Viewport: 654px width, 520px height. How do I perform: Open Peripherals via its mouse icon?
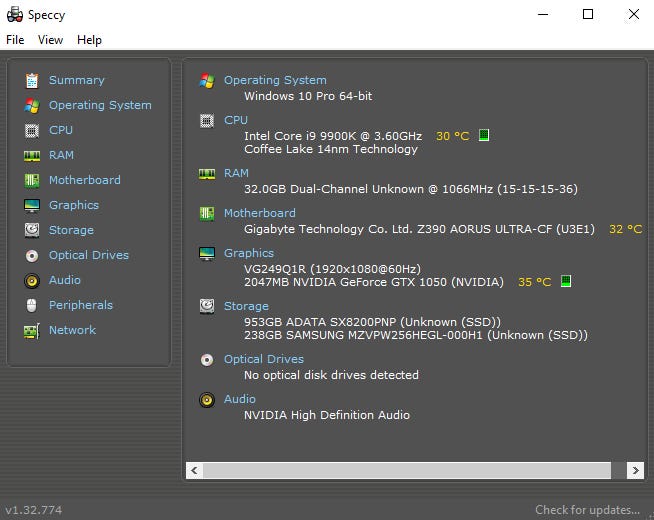(31, 305)
